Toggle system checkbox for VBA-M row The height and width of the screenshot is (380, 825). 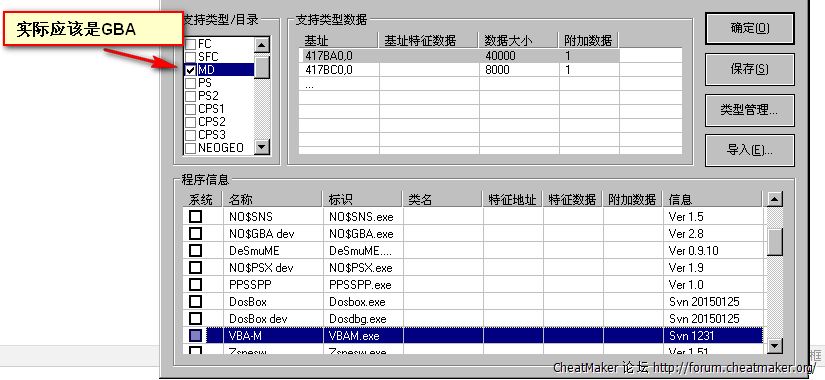coord(195,335)
